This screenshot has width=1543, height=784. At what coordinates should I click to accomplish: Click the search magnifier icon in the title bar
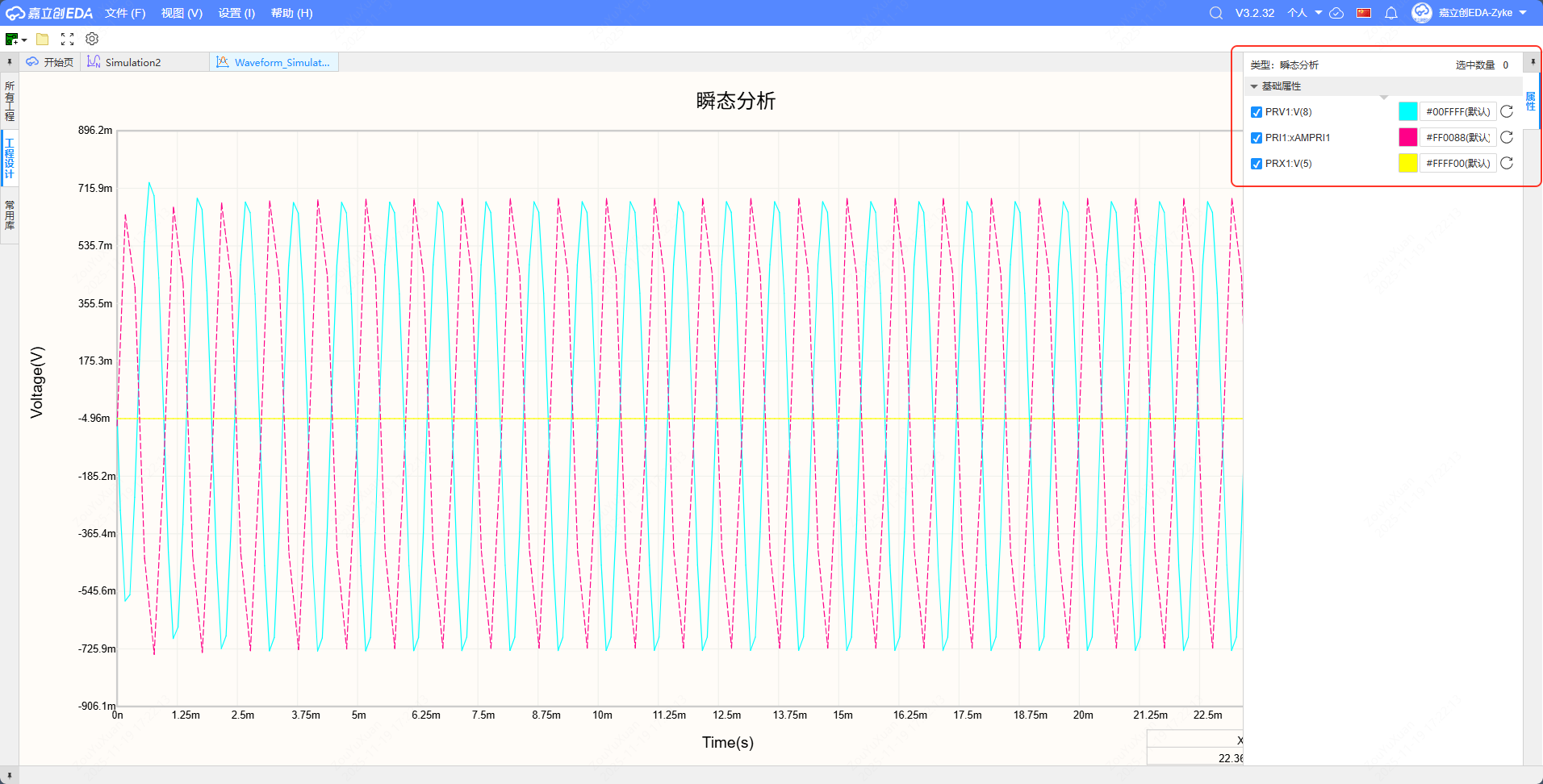pos(1215,13)
